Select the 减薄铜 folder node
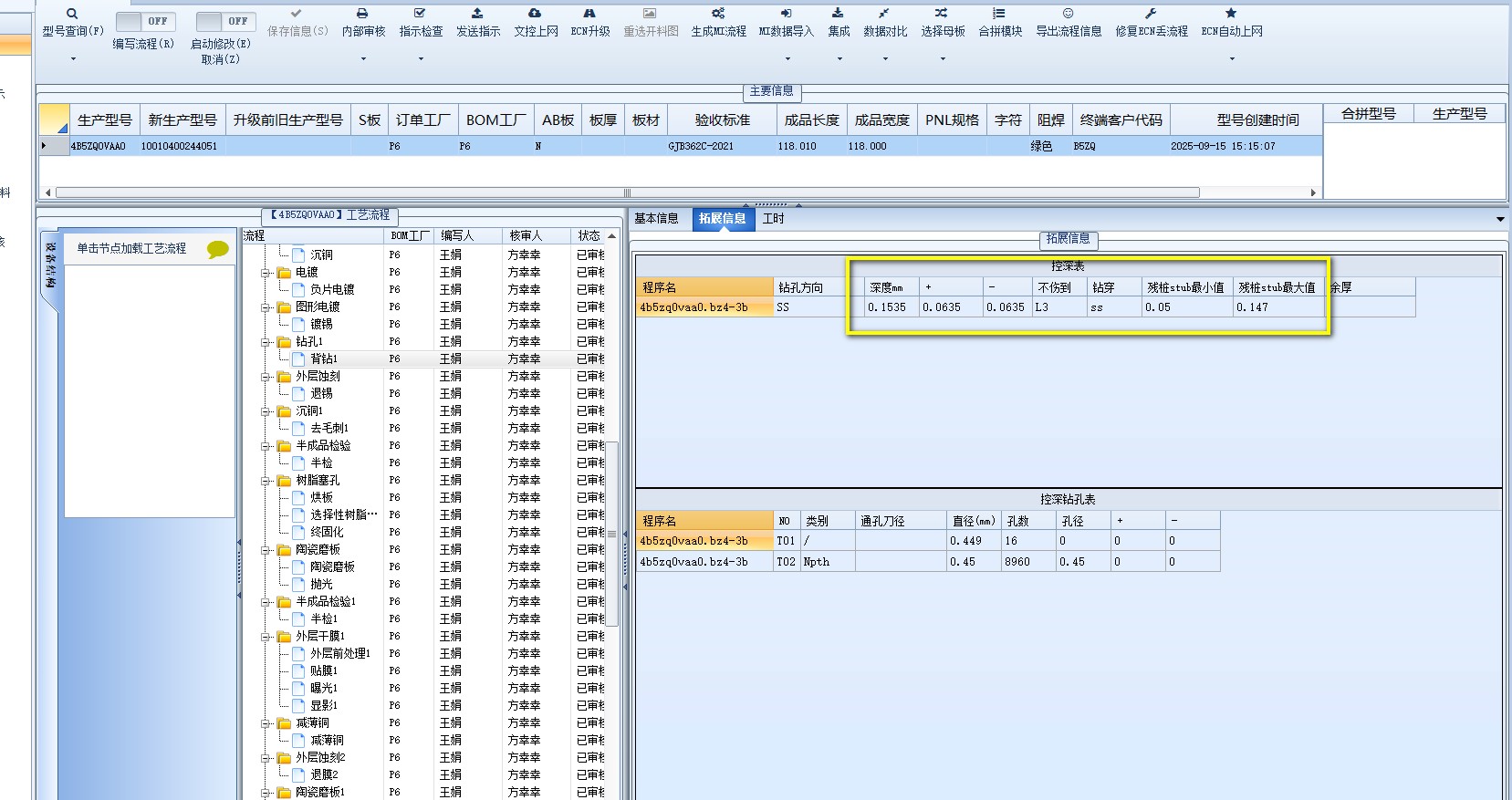Screen dimensions: 1512x800 [312, 723]
